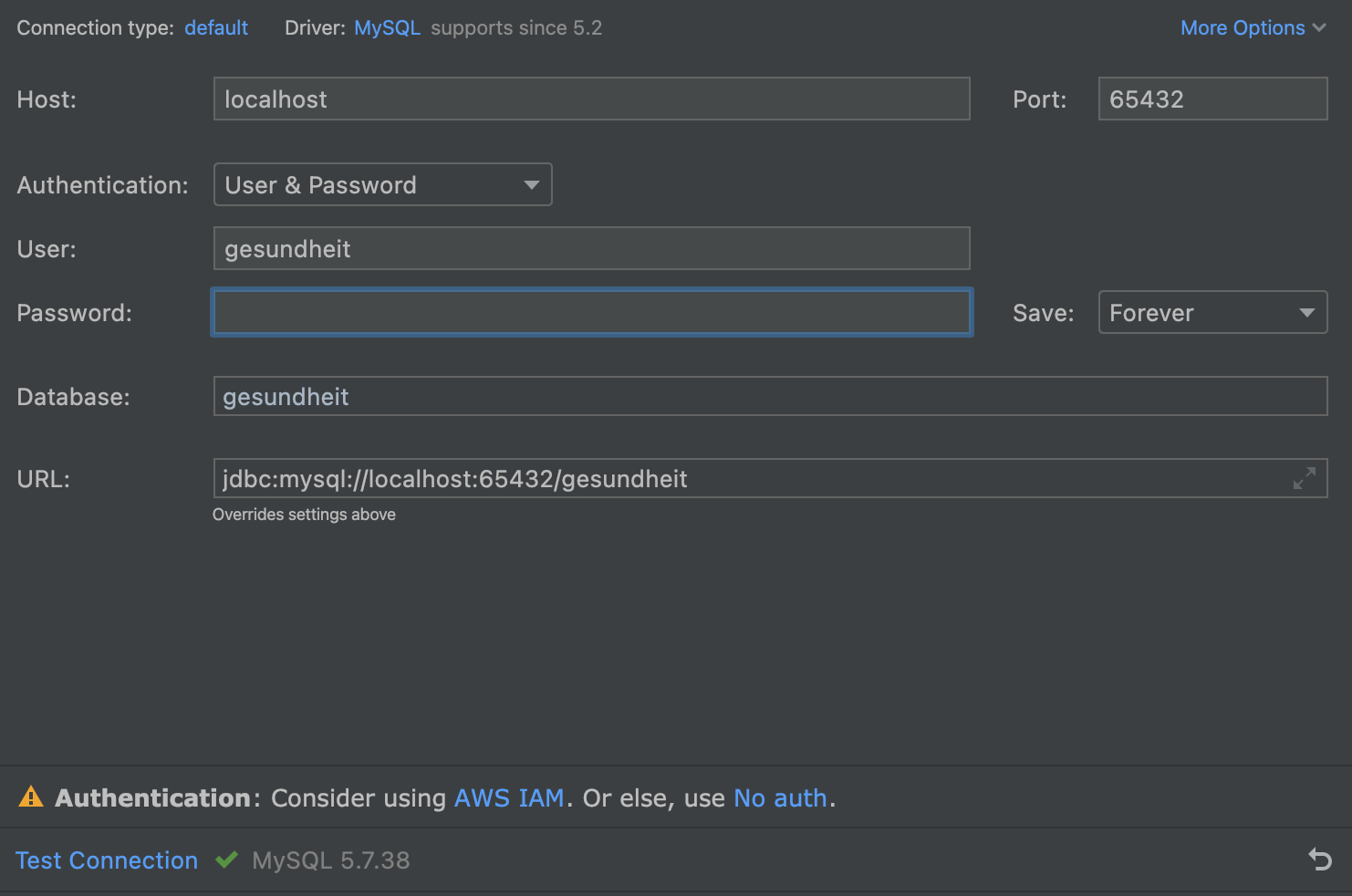This screenshot has height=896, width=1352.
Task: Click the green success checkmark icon
Action: pyautogui.click(x=226, y=860)
